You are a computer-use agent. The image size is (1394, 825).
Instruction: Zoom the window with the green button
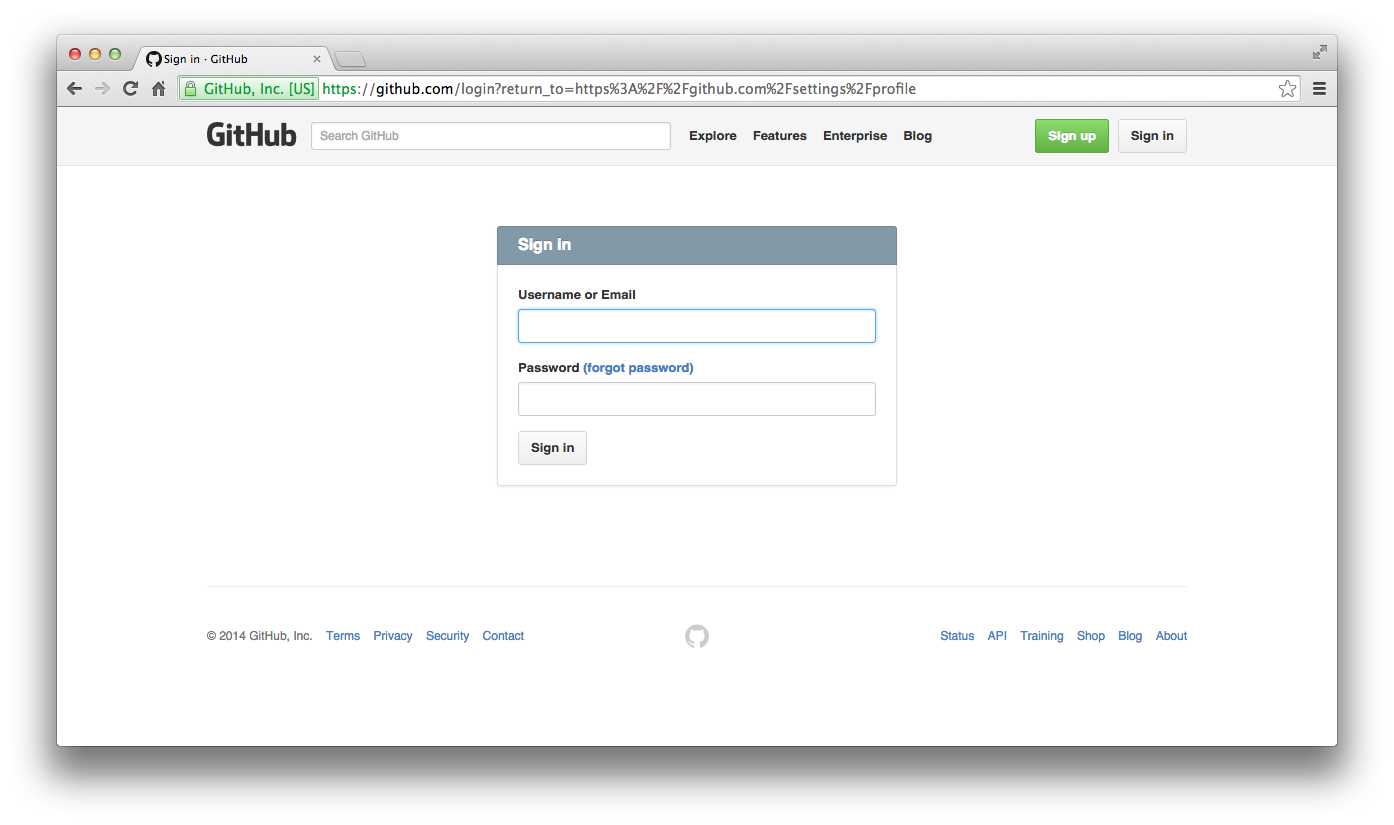pyautogui.click(x=115, y=54)
